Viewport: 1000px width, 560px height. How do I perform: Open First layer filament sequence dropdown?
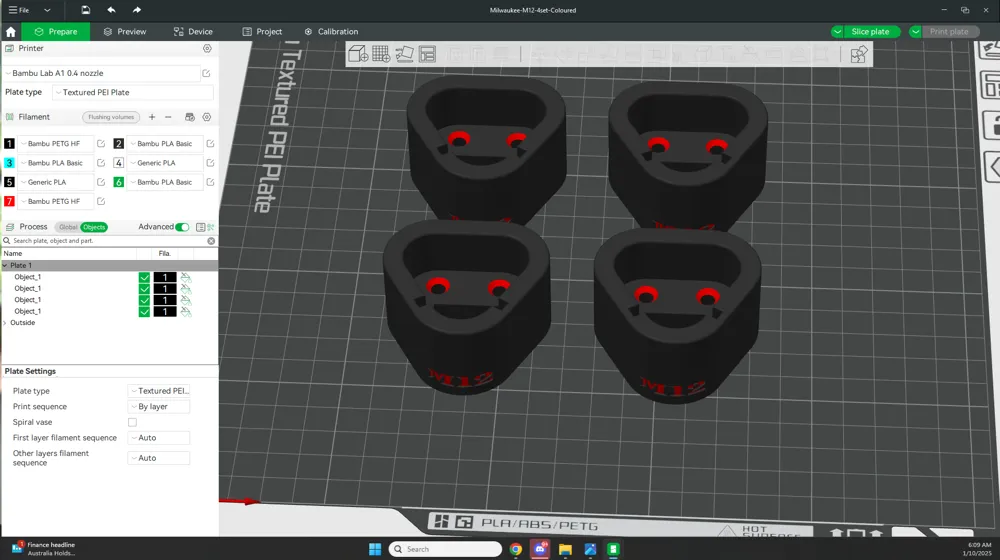coord(158,438)
